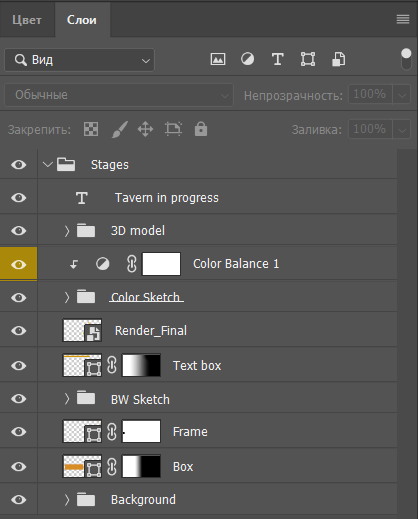
Task: Filter layers by adjustment layer type
Action: click(x=247, y=59)
